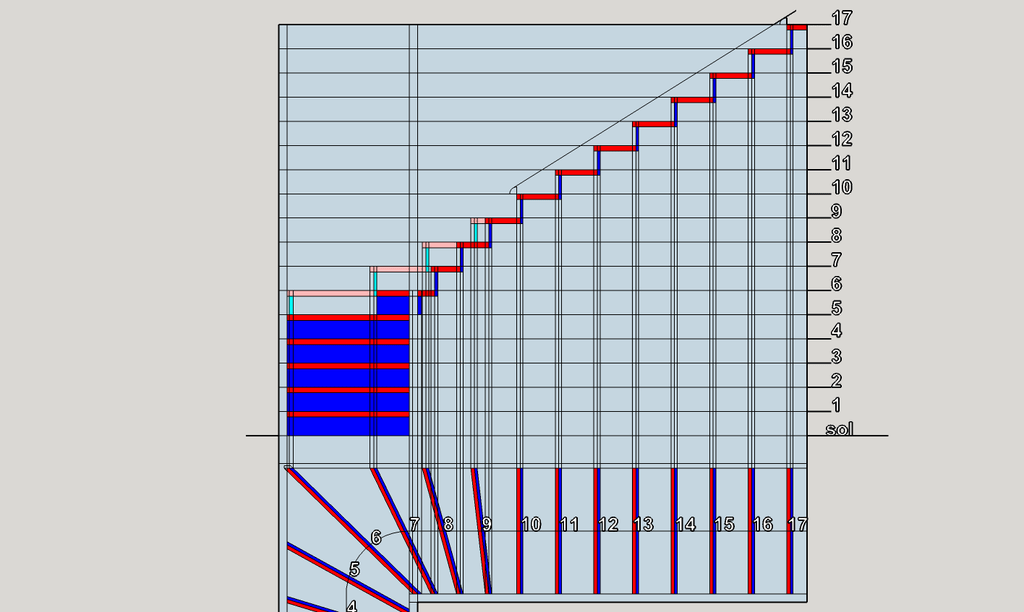This screenshot has height=612, width=1024.
Task: Click plan view step number 12
Action: [608, 524]
